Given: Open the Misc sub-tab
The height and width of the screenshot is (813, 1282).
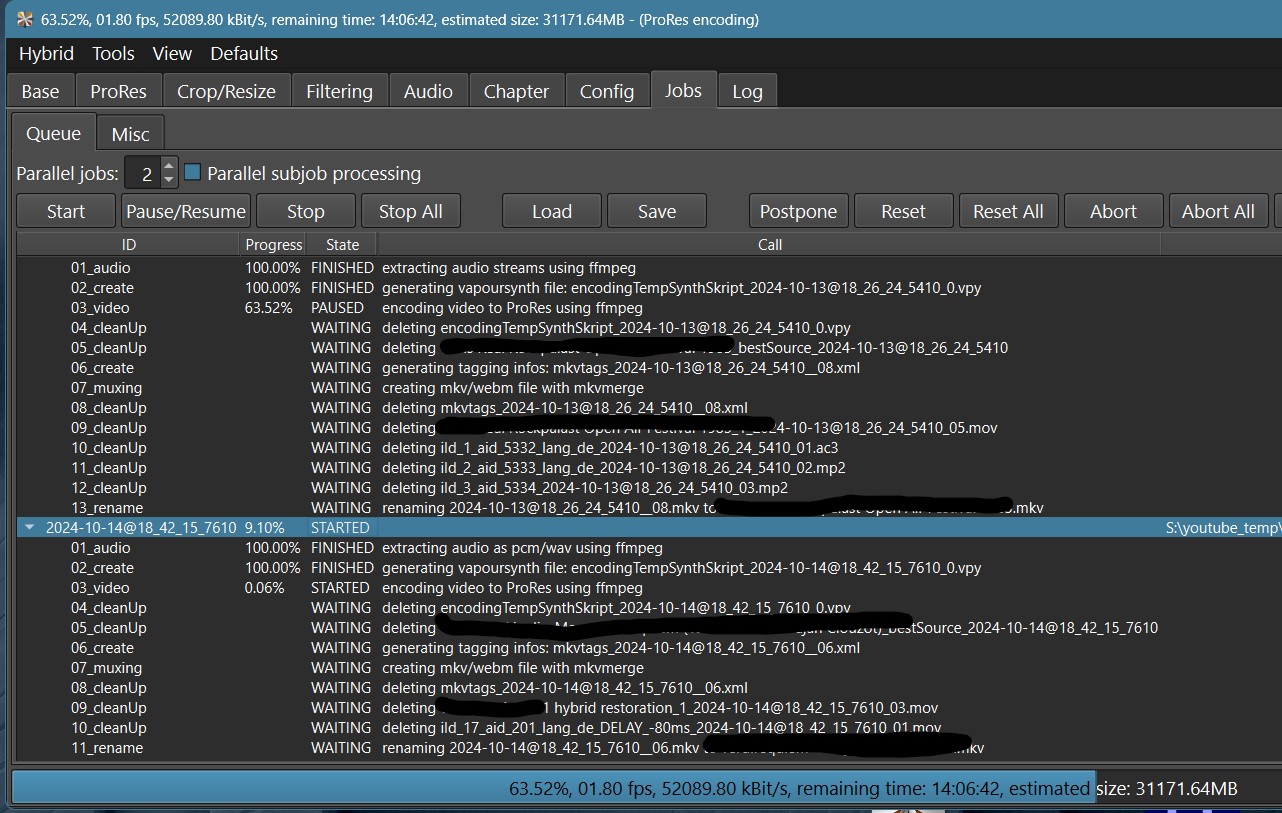Looking at the screenshot, I should pos(130,134).
